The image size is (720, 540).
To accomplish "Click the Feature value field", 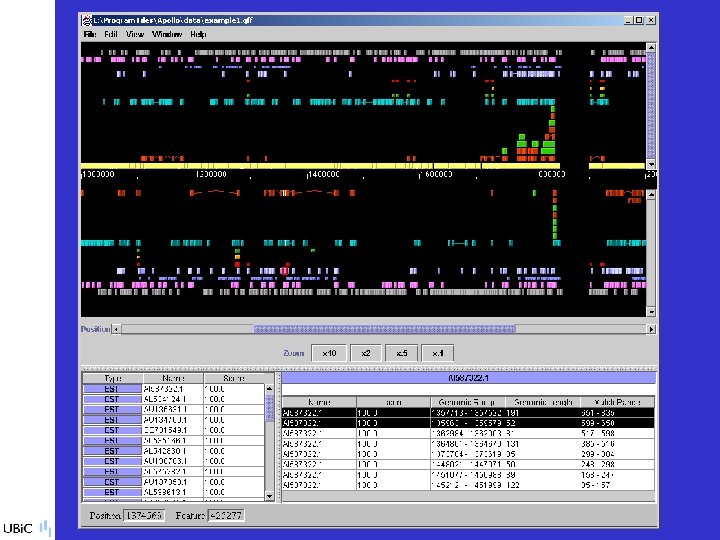I will (226, 516).
